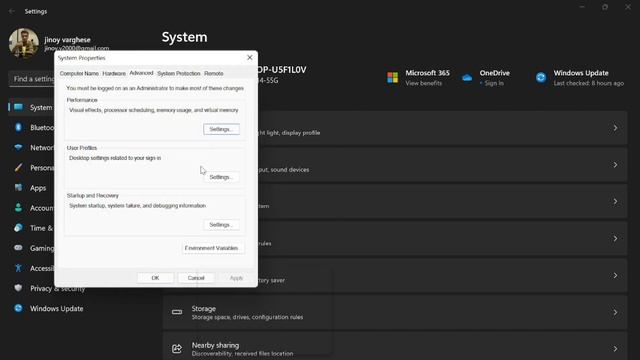
Task: Open Accounts person icon in sidebar
Action: 18,208
